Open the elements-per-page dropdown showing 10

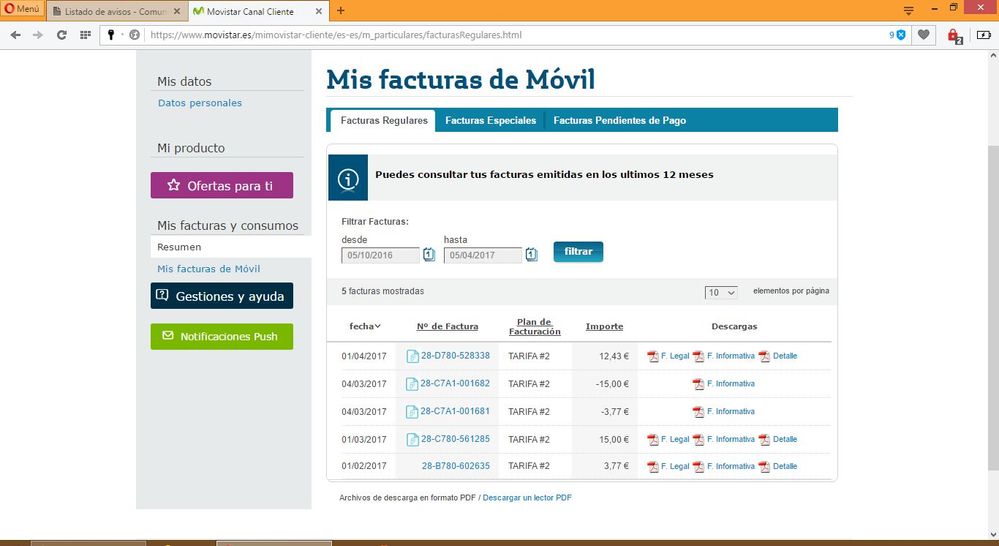tap(720, 292)
